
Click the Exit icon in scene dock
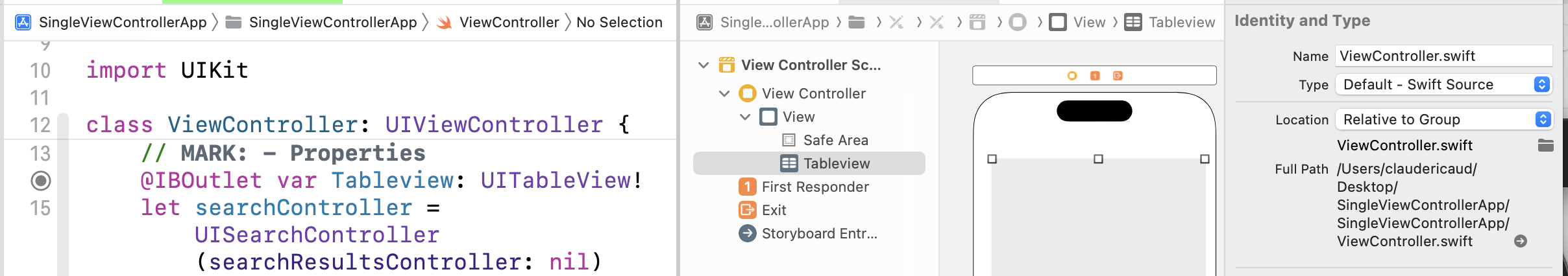(1118, 76)
